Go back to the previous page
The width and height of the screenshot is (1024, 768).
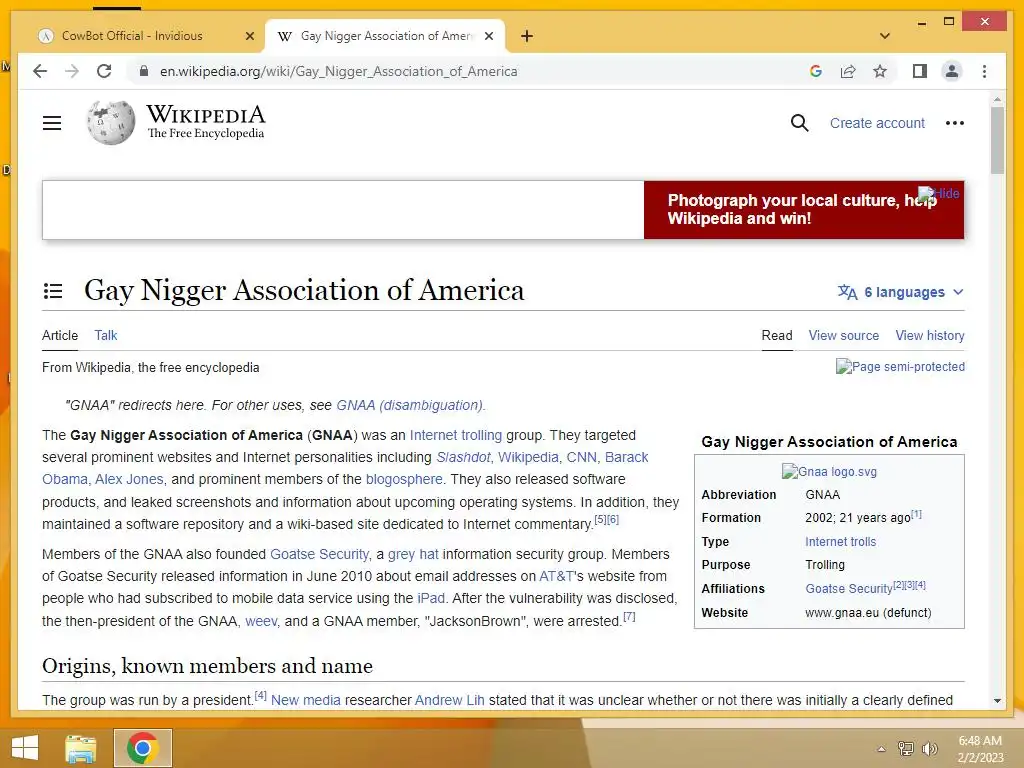[x=40, y=71]
